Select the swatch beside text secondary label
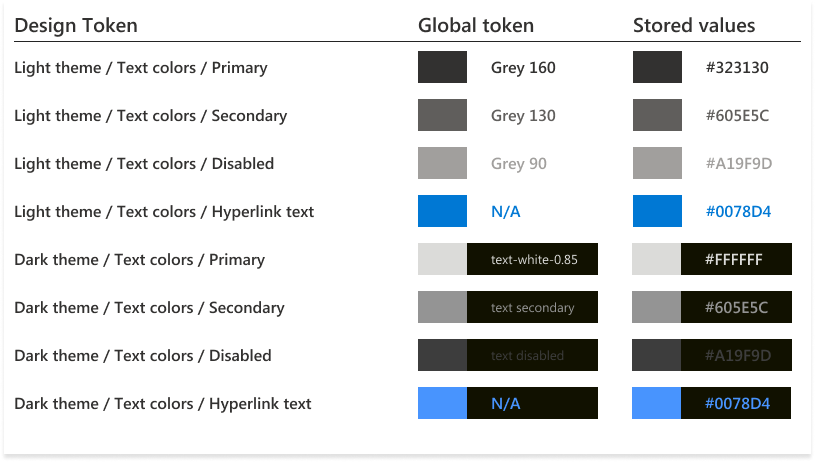This screenshot has width=815, height=462. click(x=442, y=307)
